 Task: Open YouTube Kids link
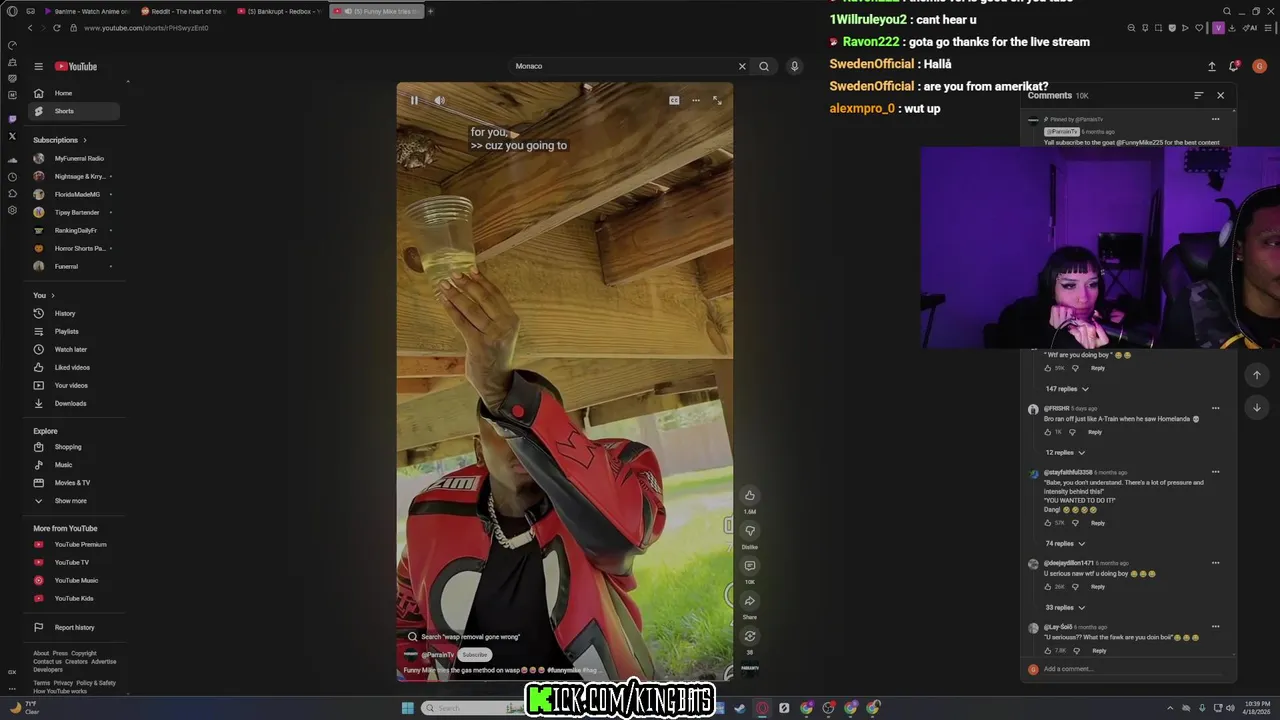73,598
